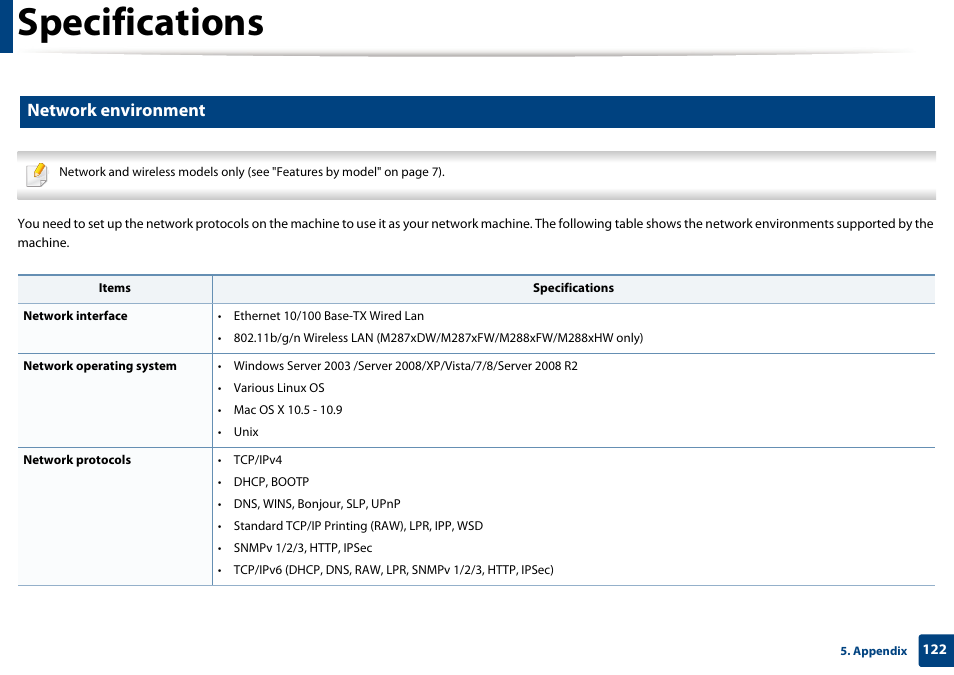Open the "Features by model" page 7 reference

click(x=359, y=172)
